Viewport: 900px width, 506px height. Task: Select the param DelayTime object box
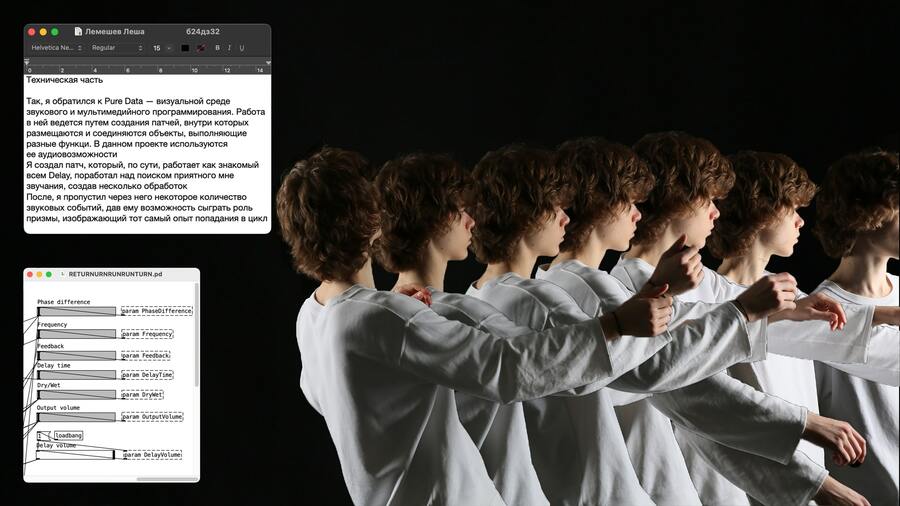[x=147, y=375]
